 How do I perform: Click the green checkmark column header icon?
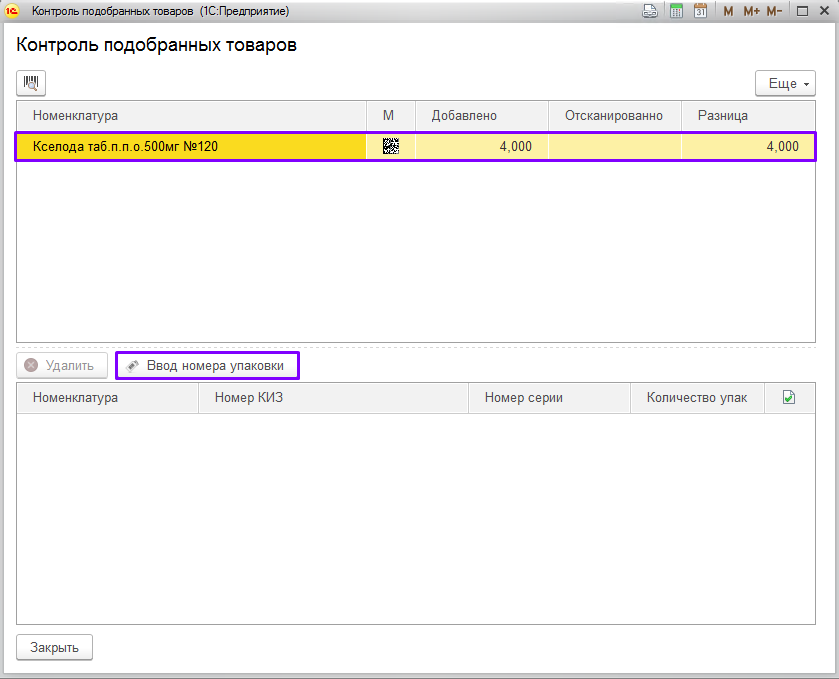click(x=788, y=397)
